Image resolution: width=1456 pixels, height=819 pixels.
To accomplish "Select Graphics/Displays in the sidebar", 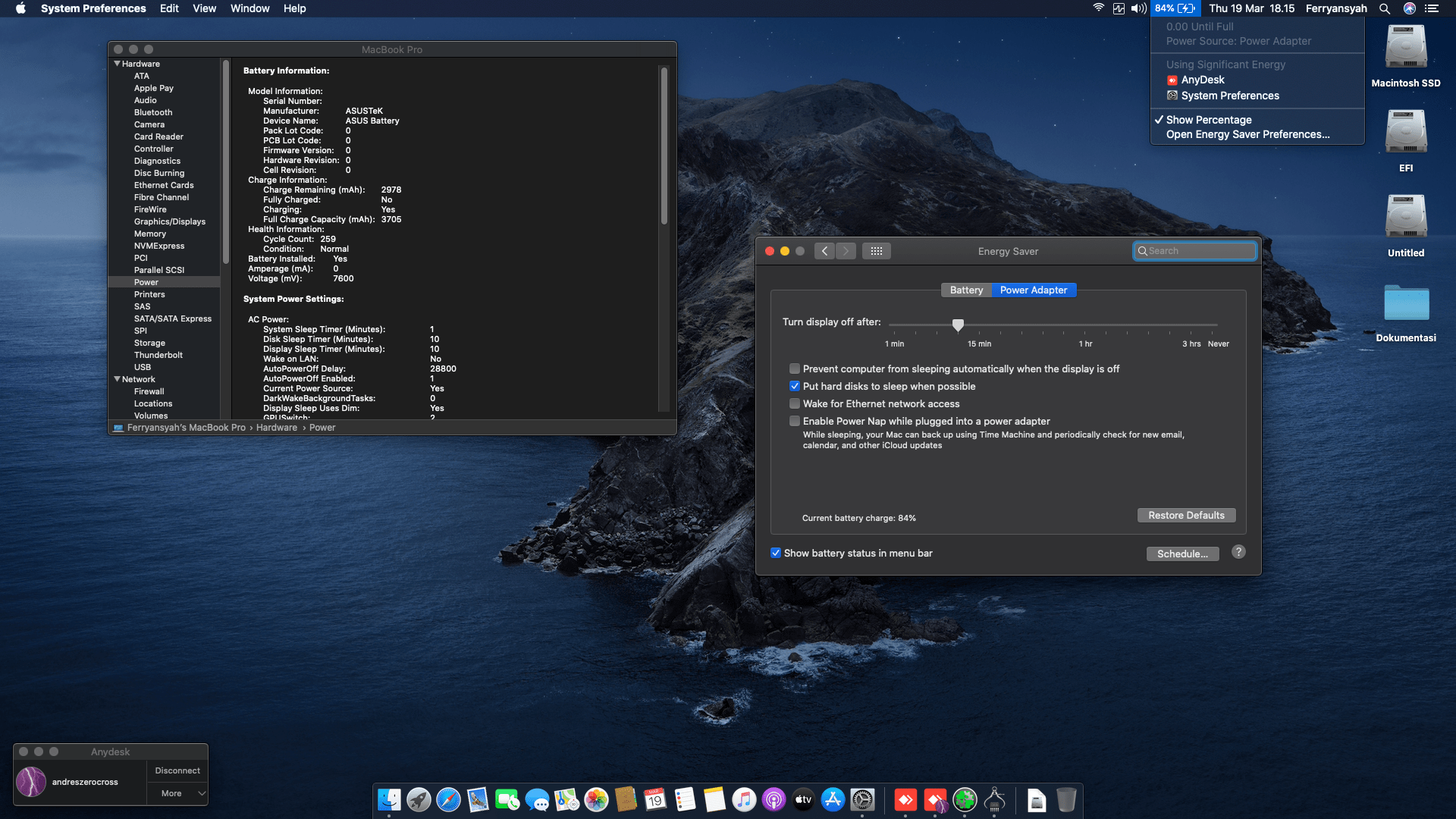I will point(170,221).
